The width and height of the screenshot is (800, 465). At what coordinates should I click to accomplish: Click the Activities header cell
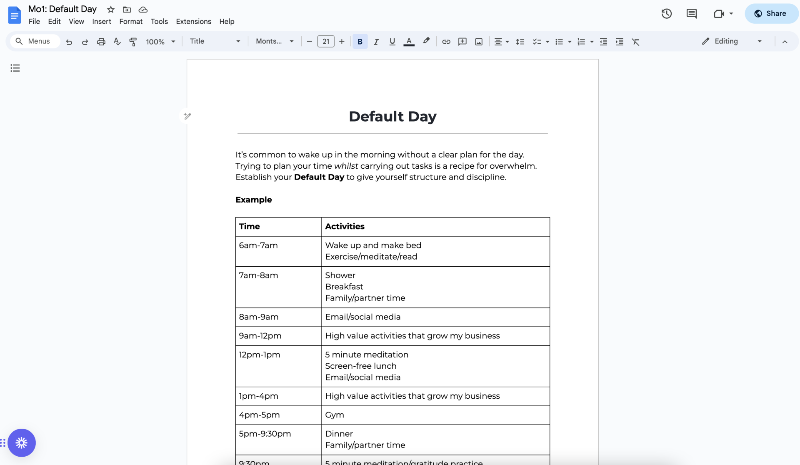pos(436,227)
